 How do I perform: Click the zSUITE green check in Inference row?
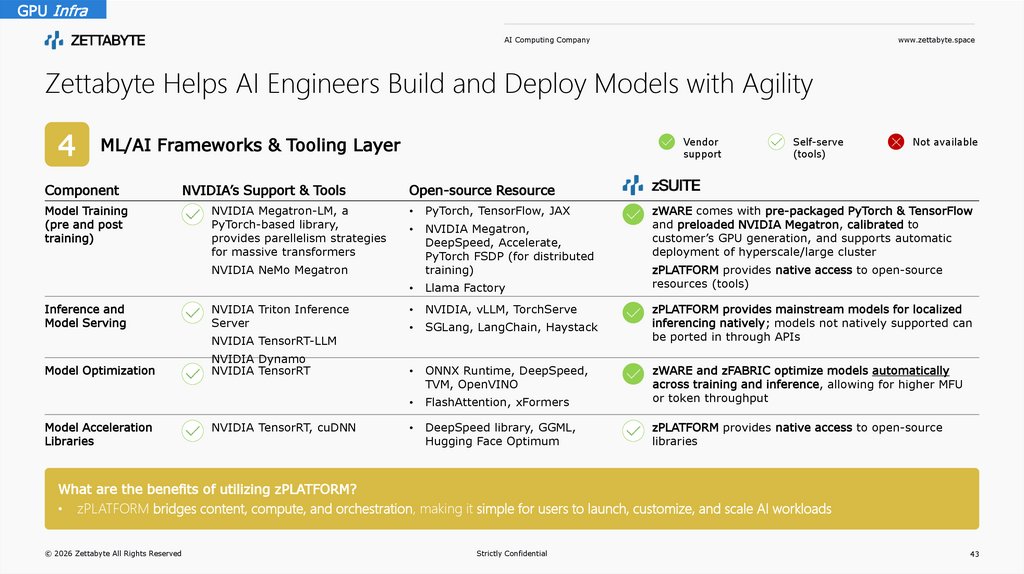[x=633, y=312]
